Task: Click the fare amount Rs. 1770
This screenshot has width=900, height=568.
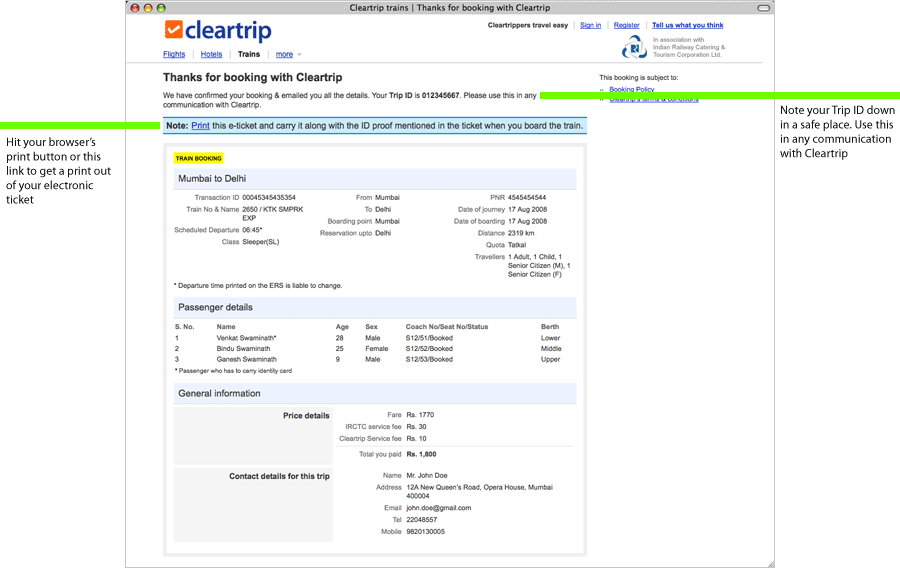Action: click(420, 415)
